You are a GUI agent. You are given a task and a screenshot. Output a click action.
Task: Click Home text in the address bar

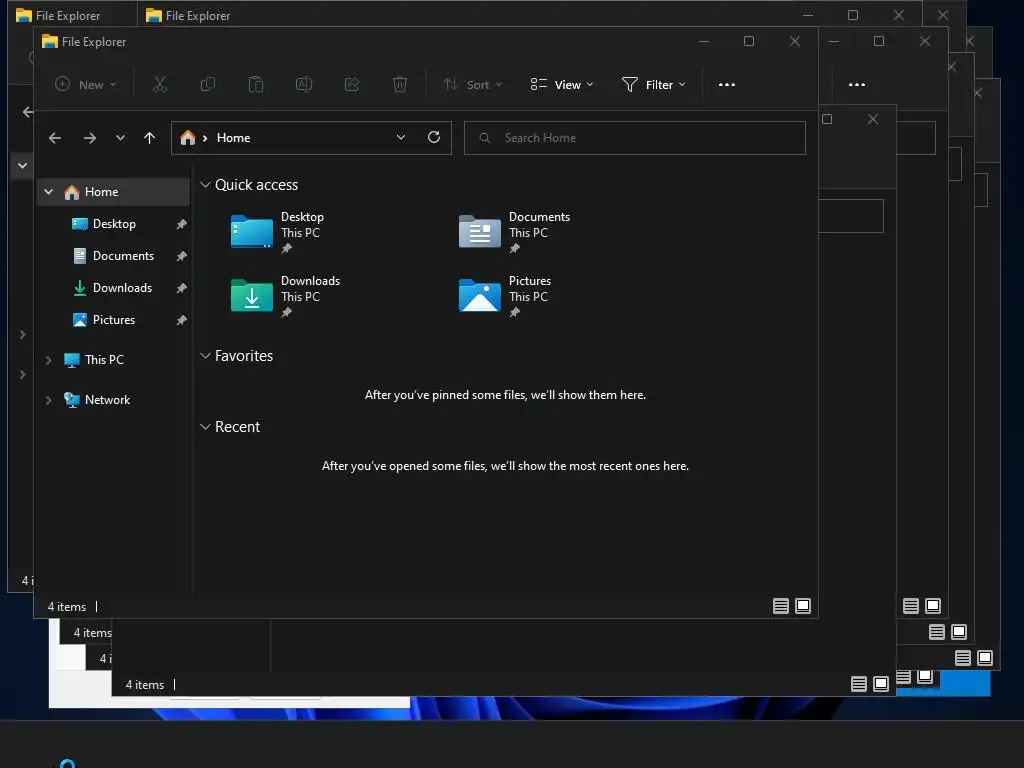[234, 138]
